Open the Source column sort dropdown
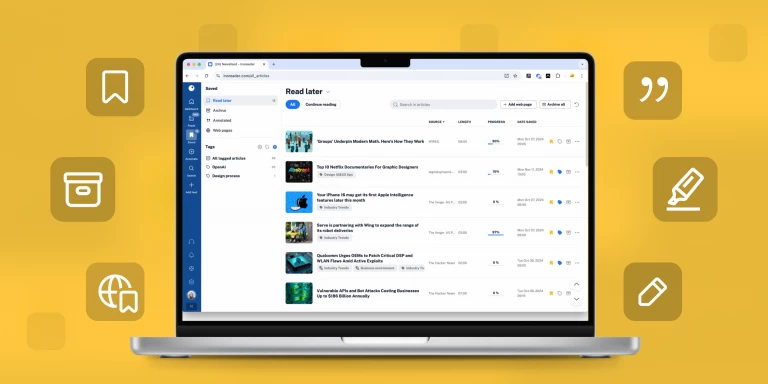 (x=436, y=121)
